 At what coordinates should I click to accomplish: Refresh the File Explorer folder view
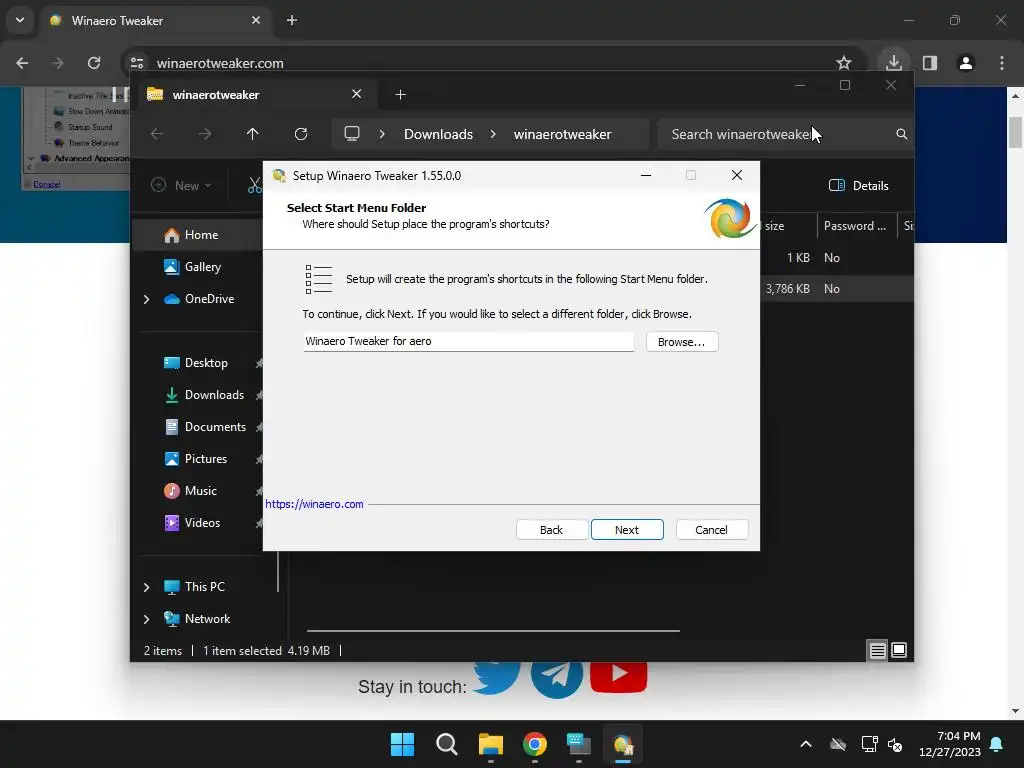point(300,134)
